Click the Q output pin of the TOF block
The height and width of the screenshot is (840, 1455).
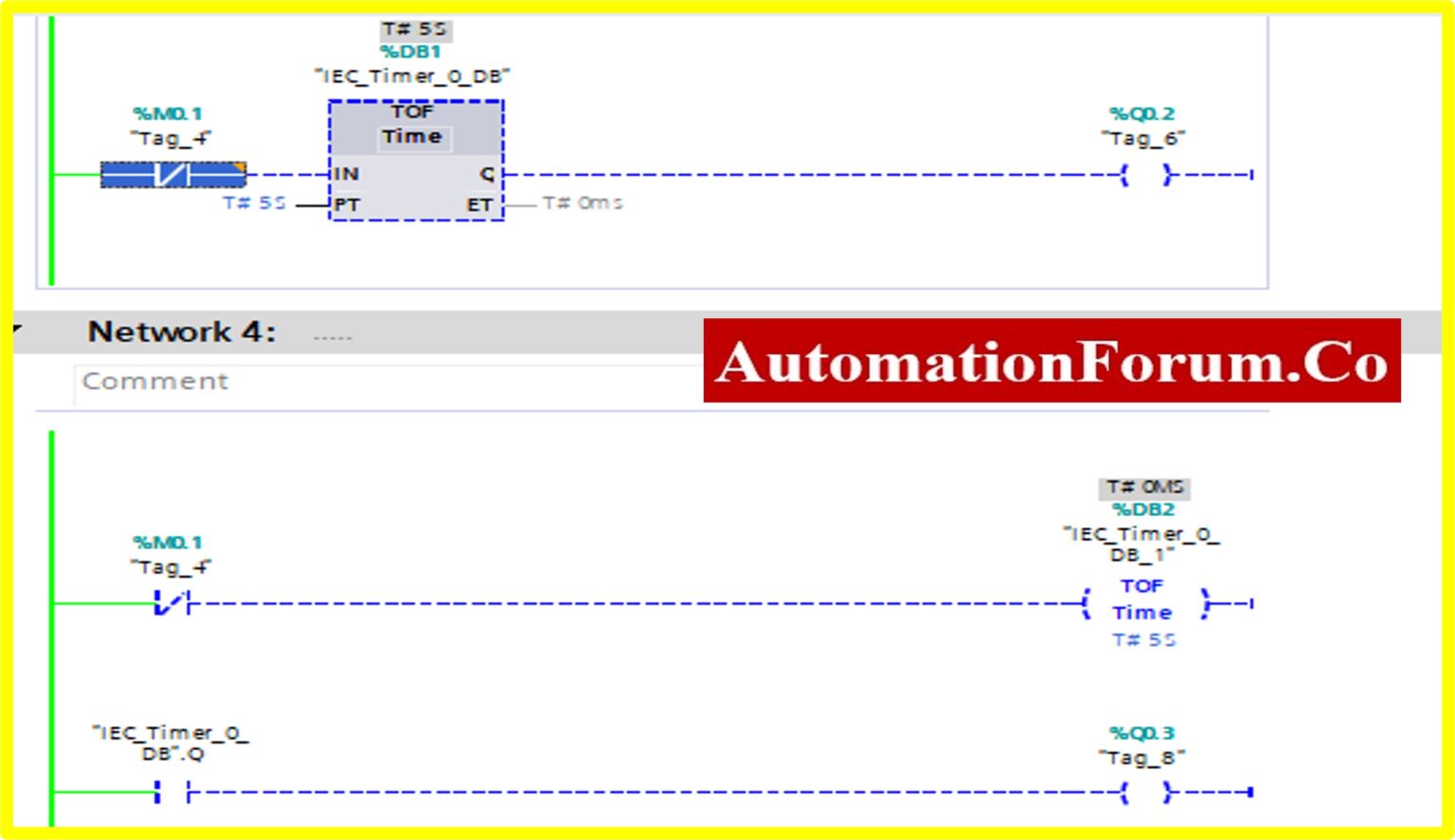(488, 174)
